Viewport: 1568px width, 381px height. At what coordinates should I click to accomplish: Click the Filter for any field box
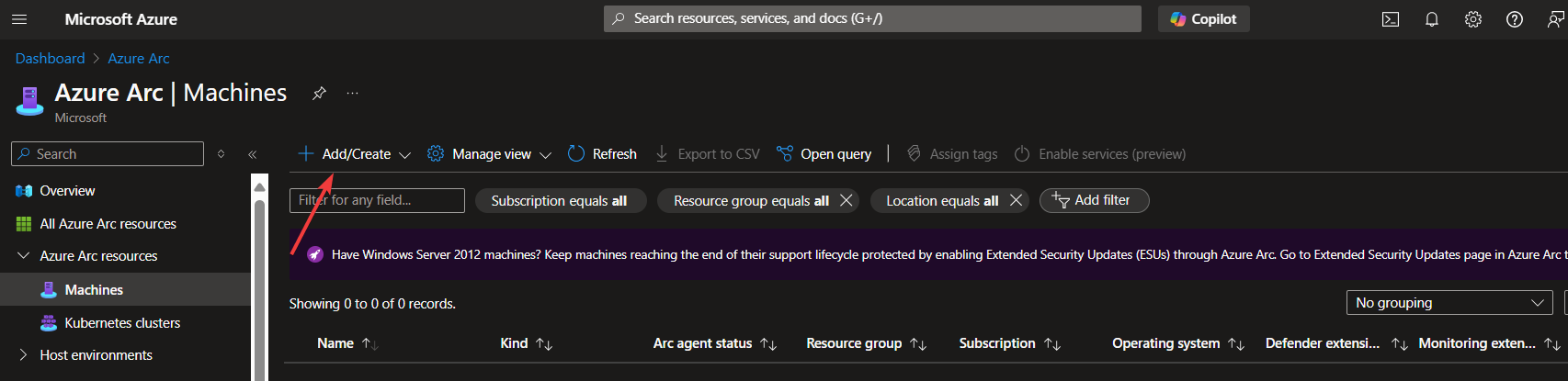(377, 200)
